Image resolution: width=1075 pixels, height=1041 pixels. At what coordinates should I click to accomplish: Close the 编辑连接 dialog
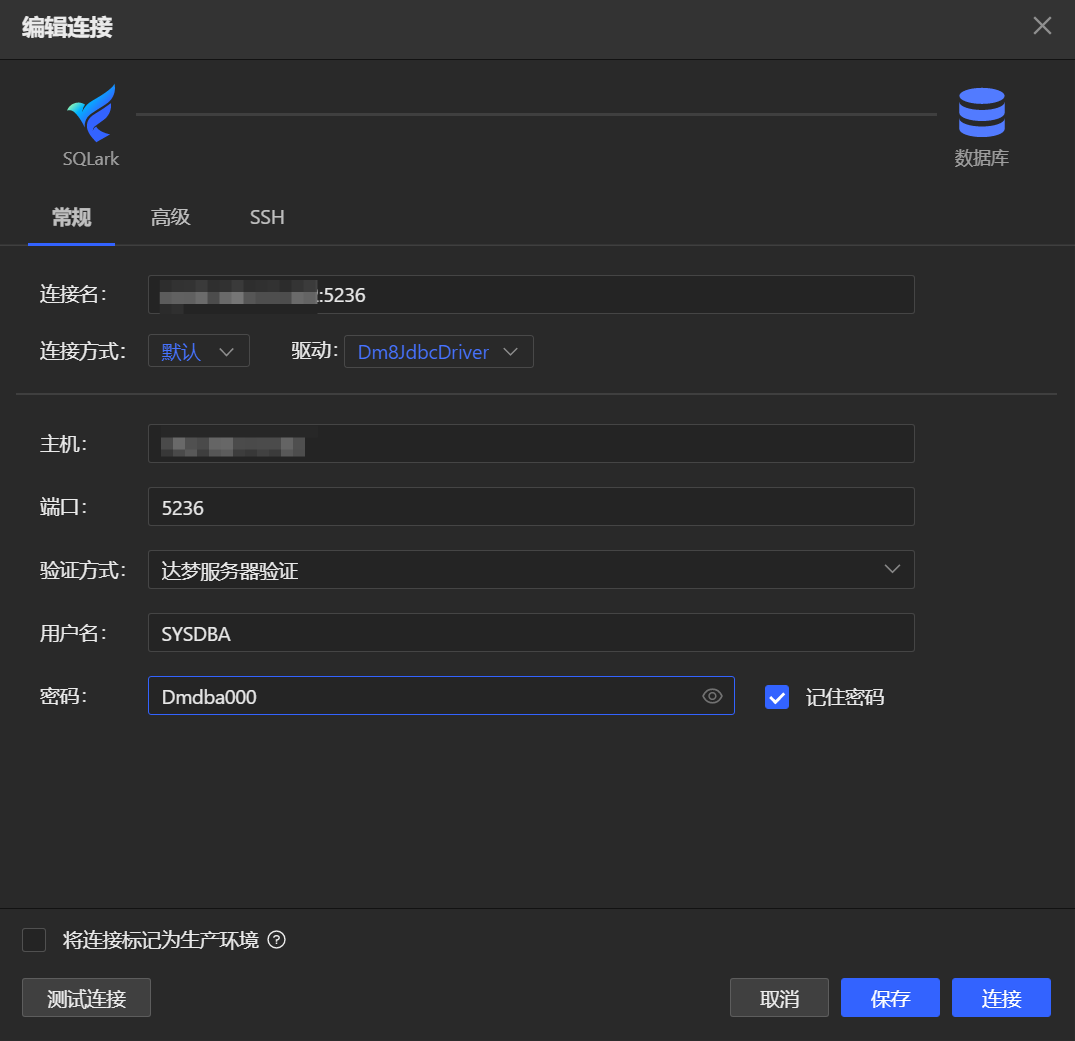1042,26
